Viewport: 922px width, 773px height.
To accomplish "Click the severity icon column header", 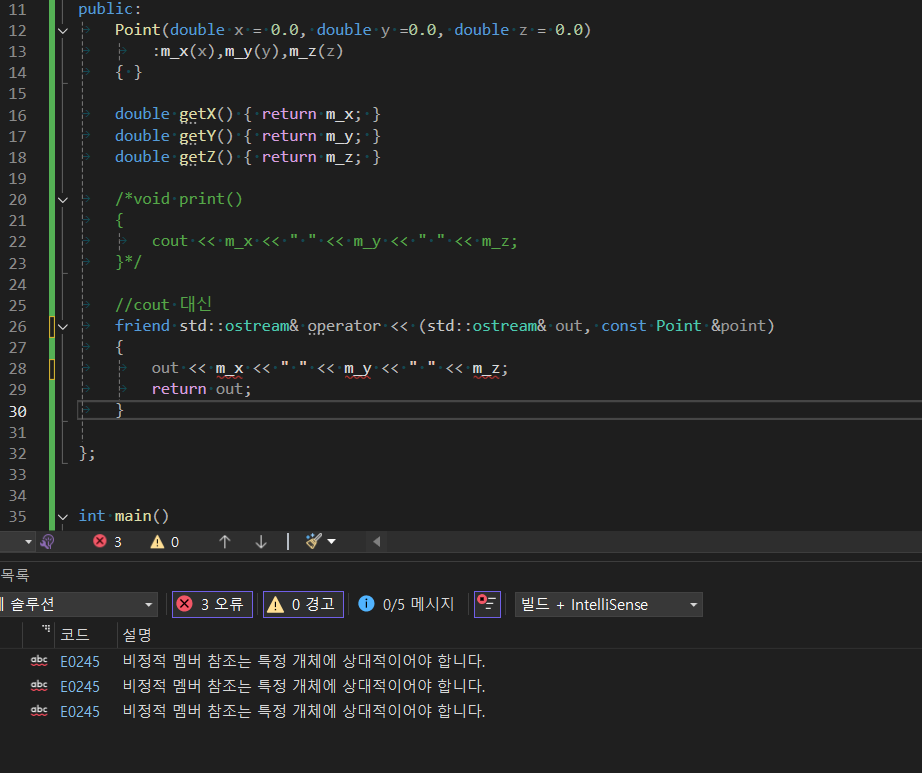I will tap(39, 634).
